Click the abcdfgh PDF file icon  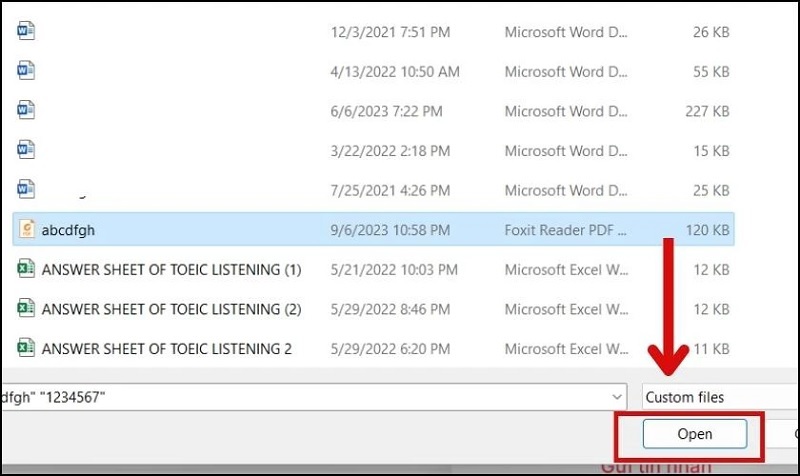point(27,229)
